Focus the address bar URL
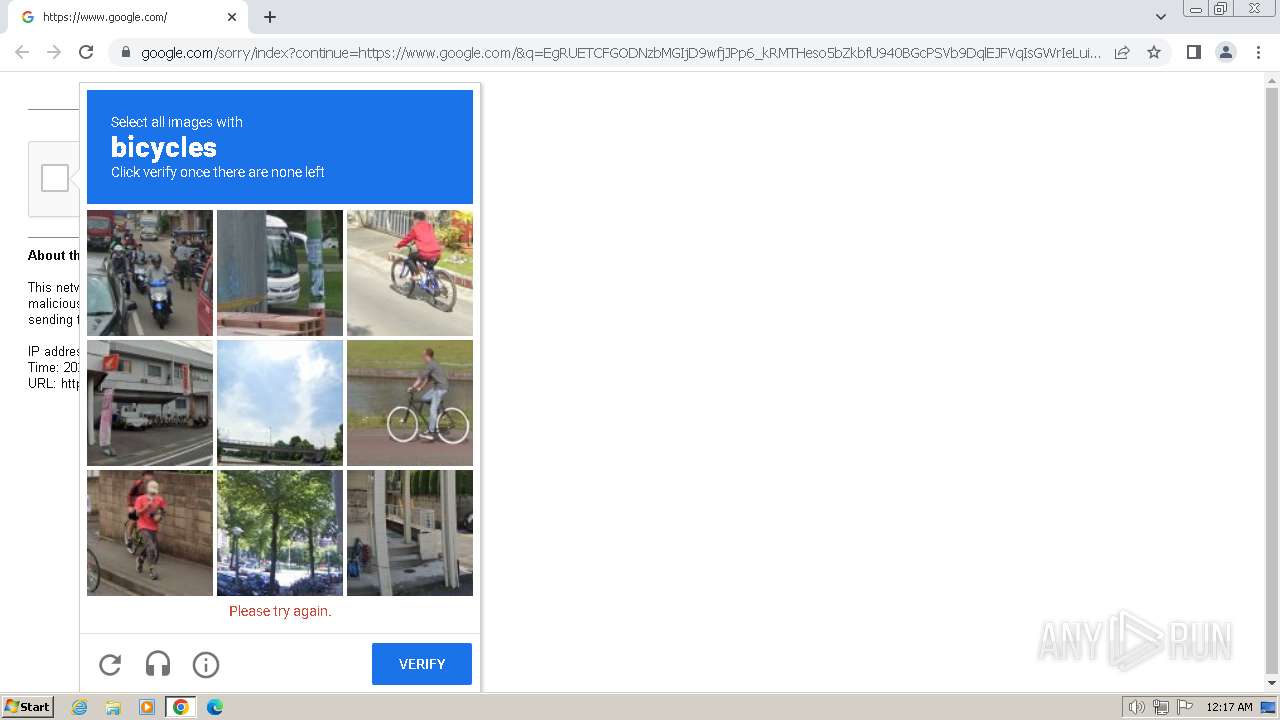Screen dimensions: 1280x720 [x=620, y=53]
